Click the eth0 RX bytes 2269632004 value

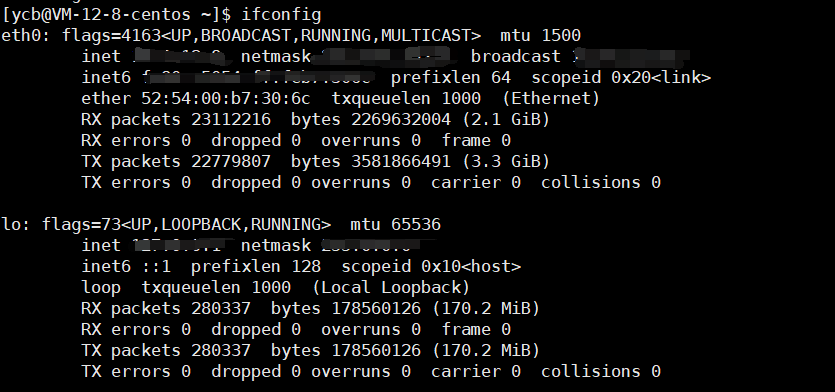[x=400, y=119]
